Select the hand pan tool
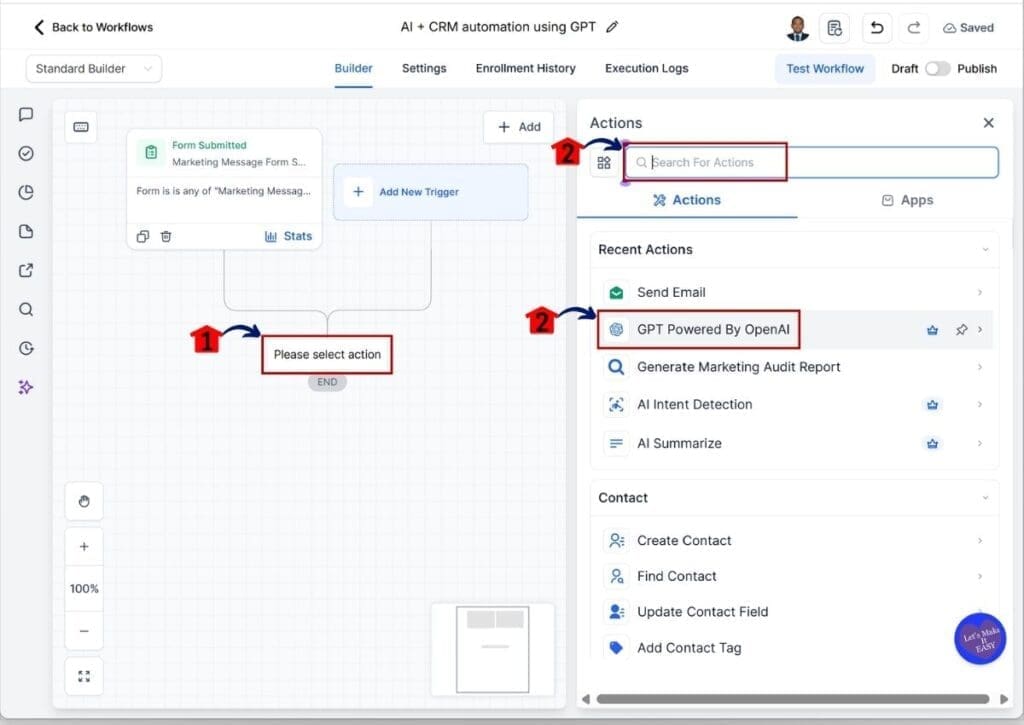1024x725 pixels. pyautogui.click(x=84, y=502)
